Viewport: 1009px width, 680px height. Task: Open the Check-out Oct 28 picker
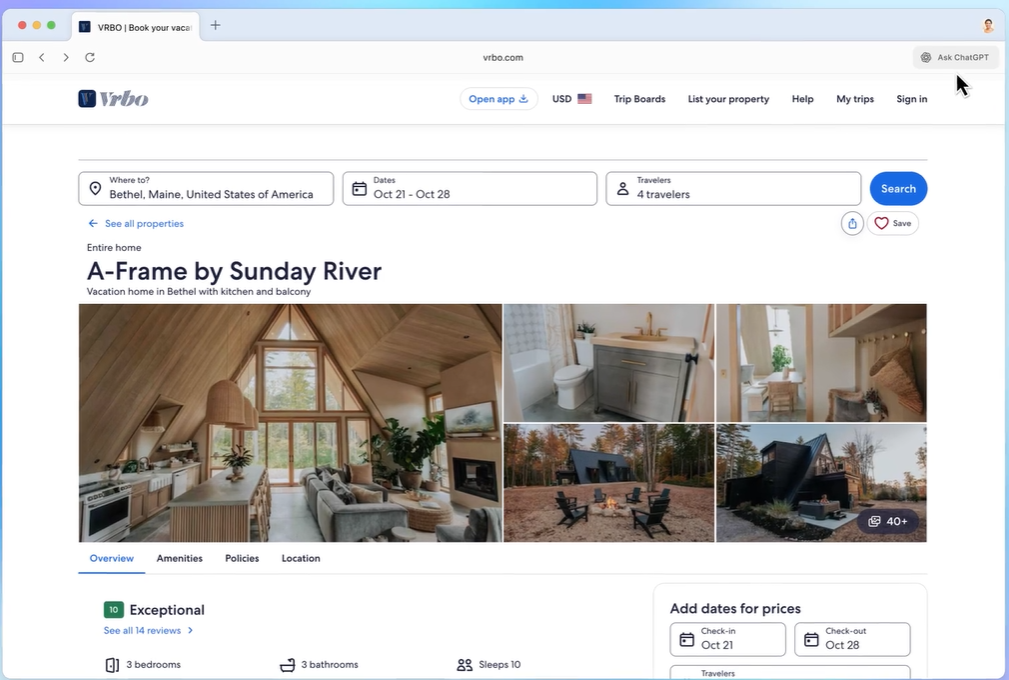pos(852,639)
